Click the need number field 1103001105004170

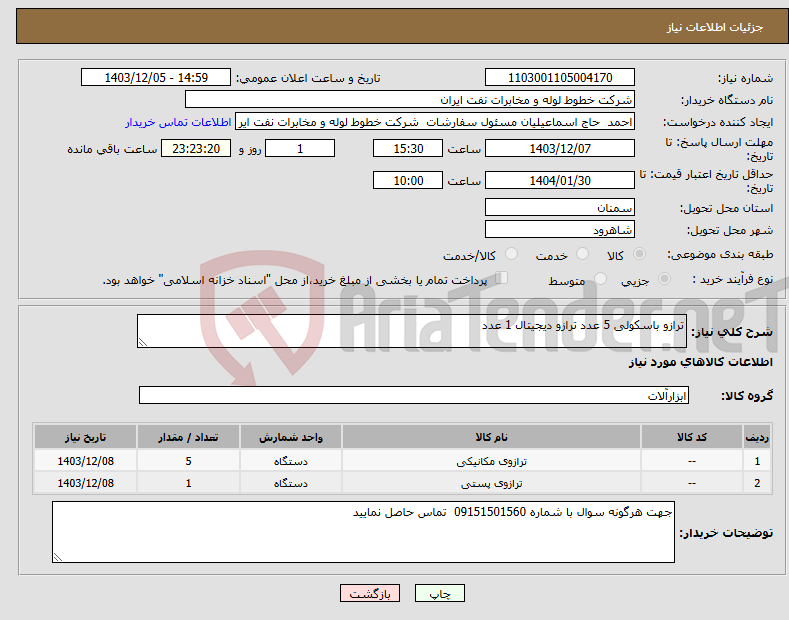click(560, 78)
